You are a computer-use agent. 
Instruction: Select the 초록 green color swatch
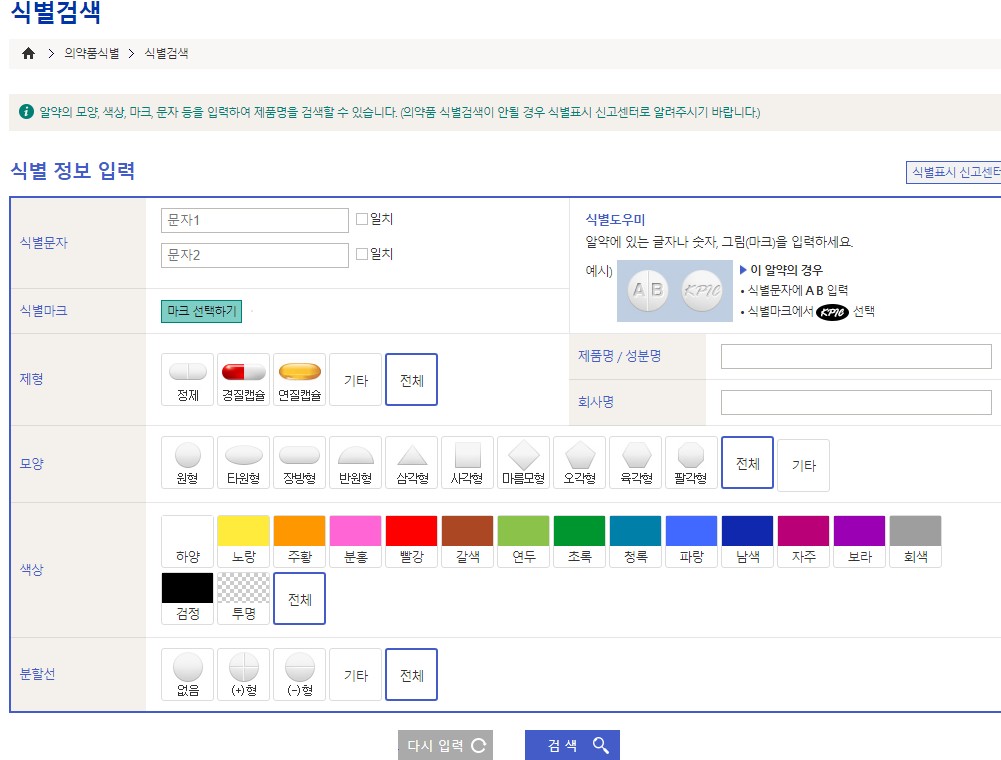580,542
